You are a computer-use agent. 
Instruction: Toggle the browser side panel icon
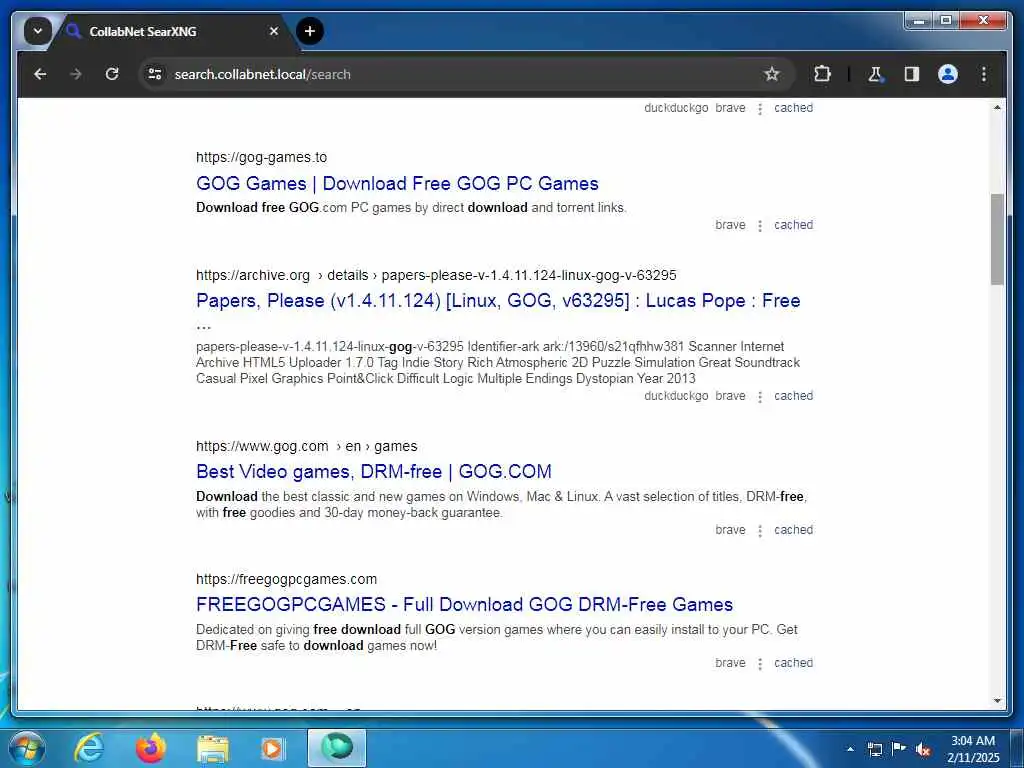(x=912, y=74)
